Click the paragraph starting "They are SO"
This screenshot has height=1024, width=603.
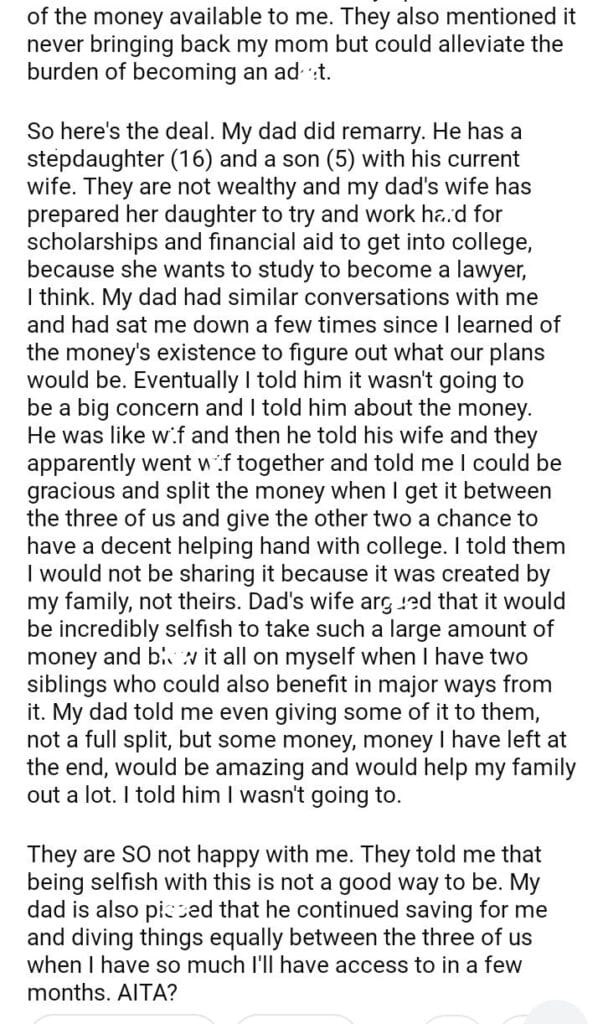coord(300,910)
